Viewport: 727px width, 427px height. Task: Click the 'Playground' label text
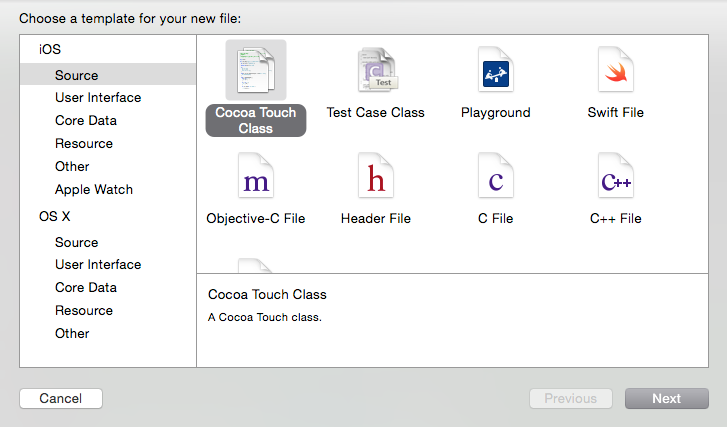[496, 113]
